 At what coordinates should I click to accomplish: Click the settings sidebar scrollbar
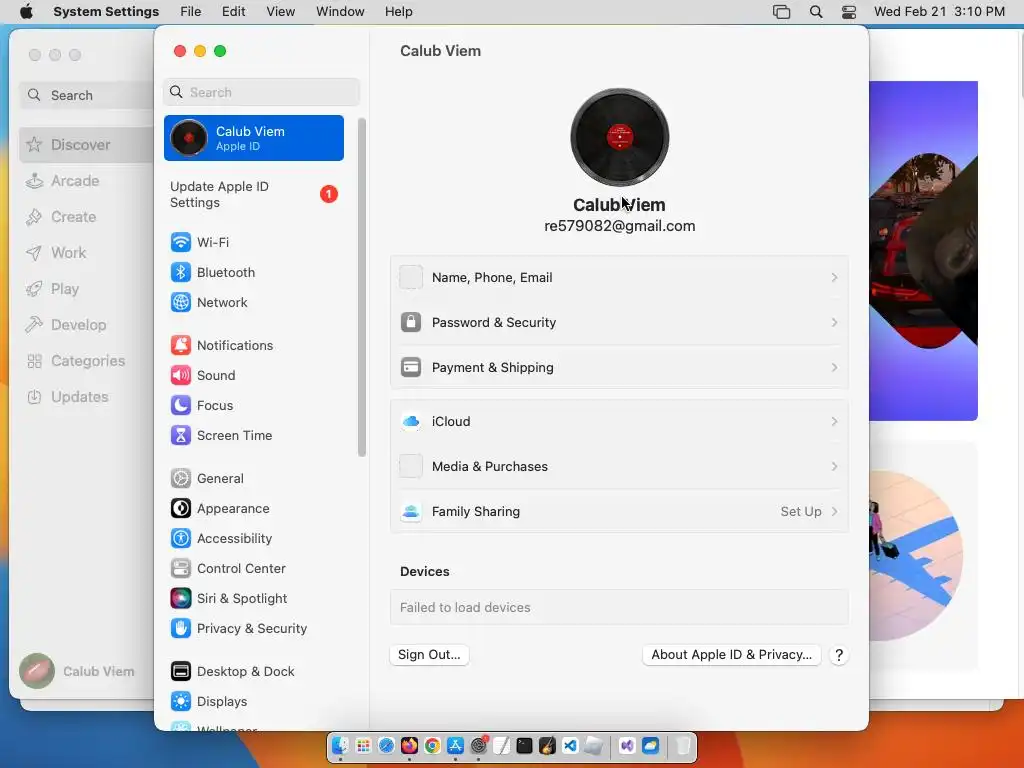coord(362,287)
